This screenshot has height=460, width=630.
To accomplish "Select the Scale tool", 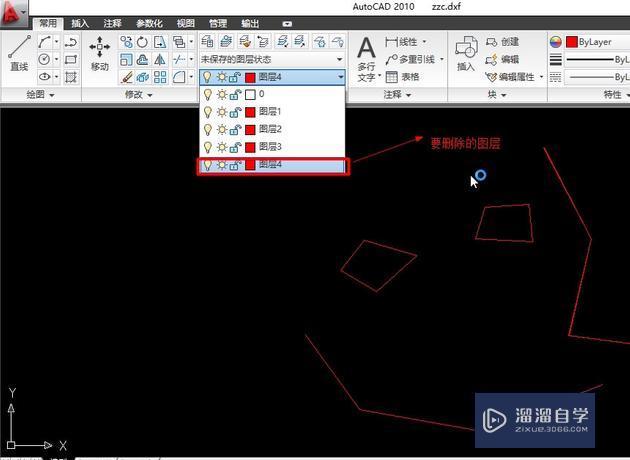I will tap(126, 59).
